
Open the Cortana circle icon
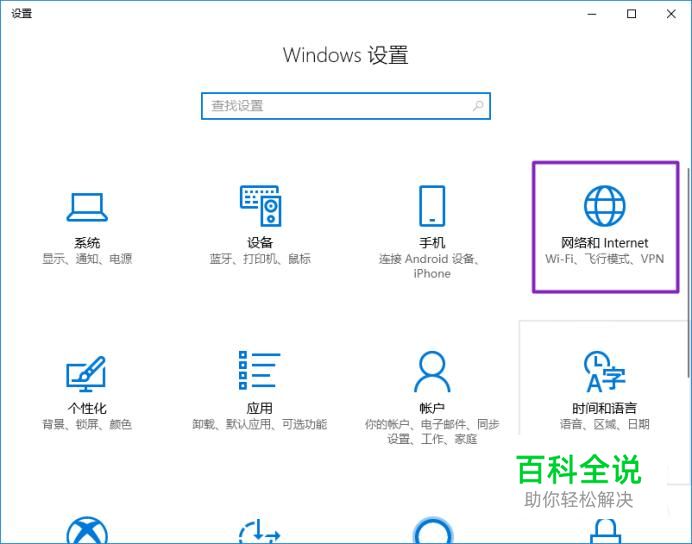(432, 530)
